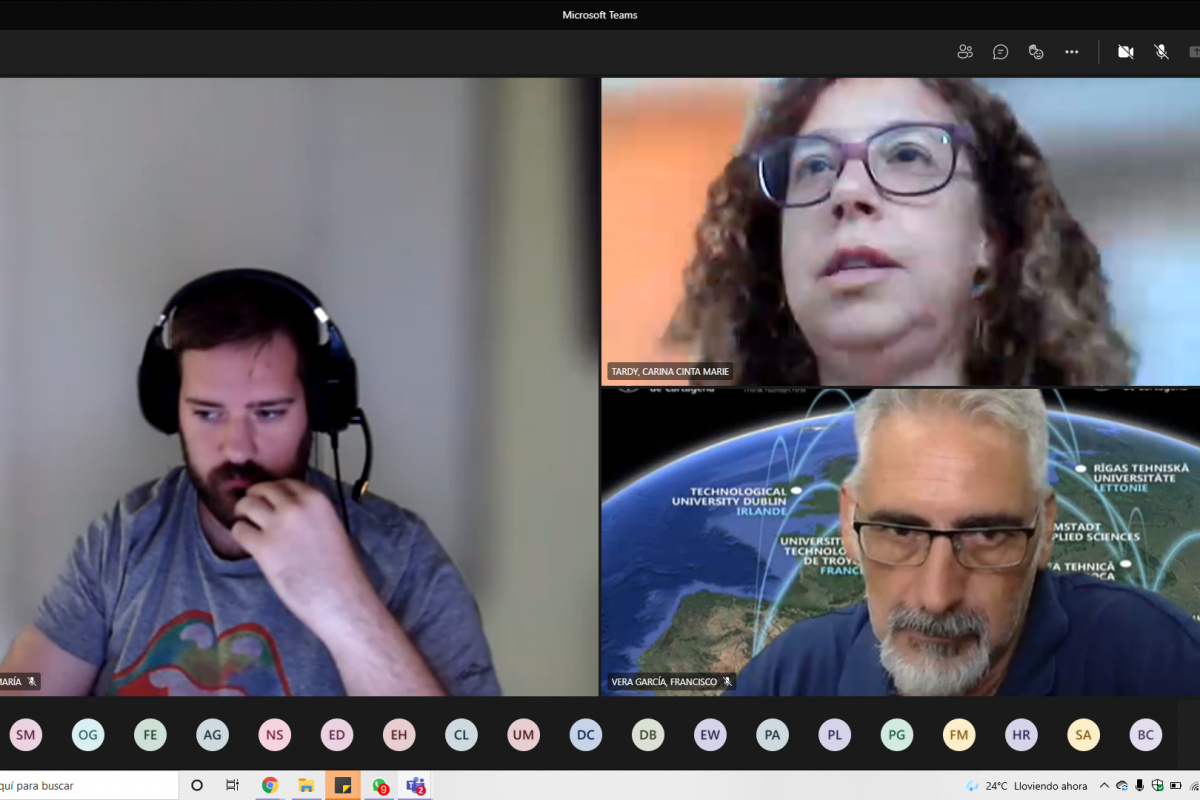Select participant avatar EH
Viewport: 1200px width, 800px height.
coord(399,735)
